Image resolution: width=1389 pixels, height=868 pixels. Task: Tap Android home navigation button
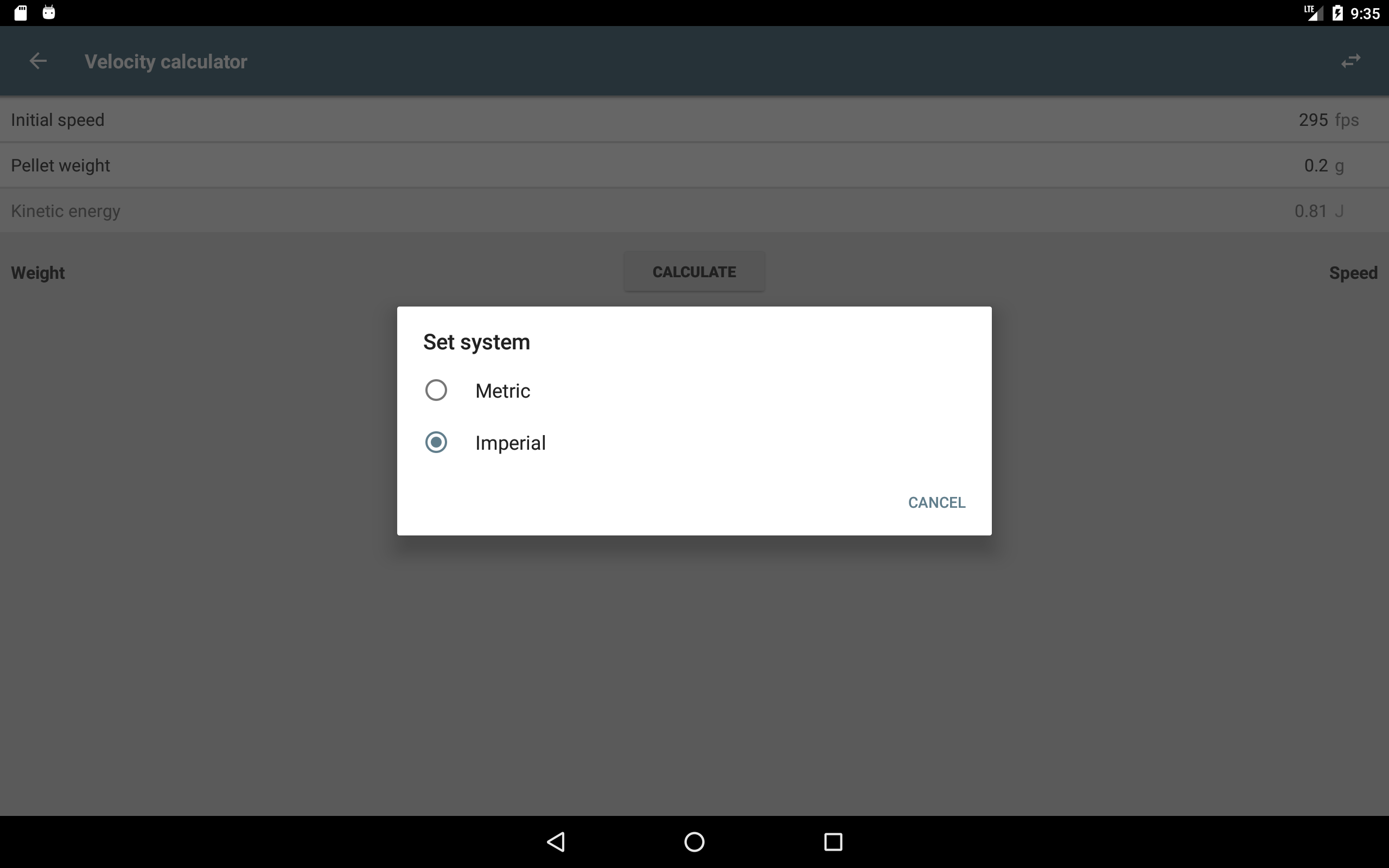694,841
